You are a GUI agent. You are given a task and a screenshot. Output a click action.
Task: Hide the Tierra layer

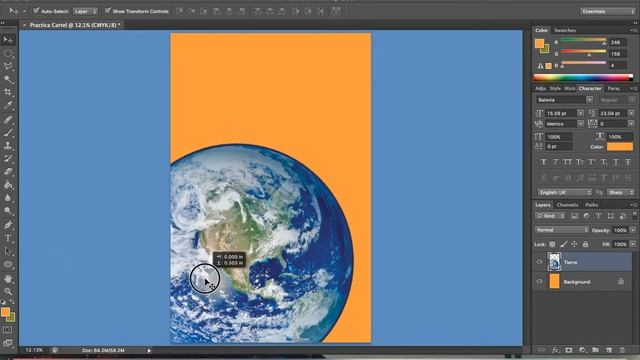(x=540, y=262)
